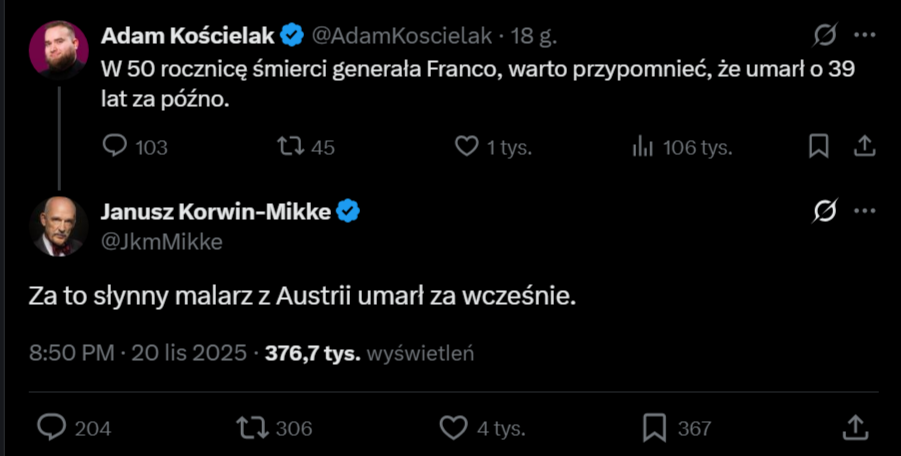
Task: Reply to Janusz Korwin-Mikke's tweet
Action: point(51,428)
